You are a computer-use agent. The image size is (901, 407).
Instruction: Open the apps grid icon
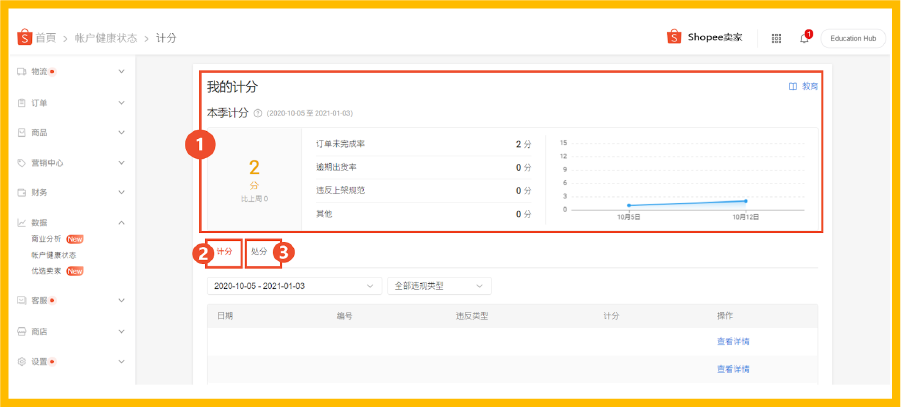[776, 39]
